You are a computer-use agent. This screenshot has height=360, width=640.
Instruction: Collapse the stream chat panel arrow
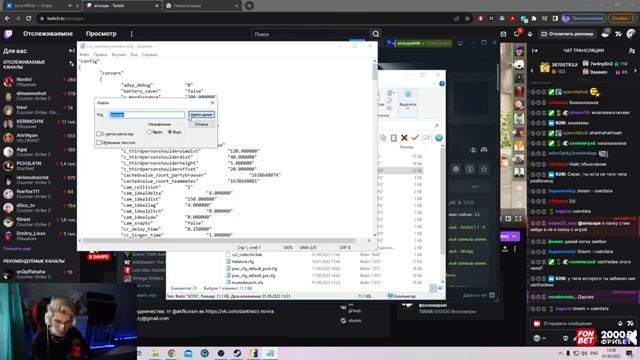pos(535,51)
